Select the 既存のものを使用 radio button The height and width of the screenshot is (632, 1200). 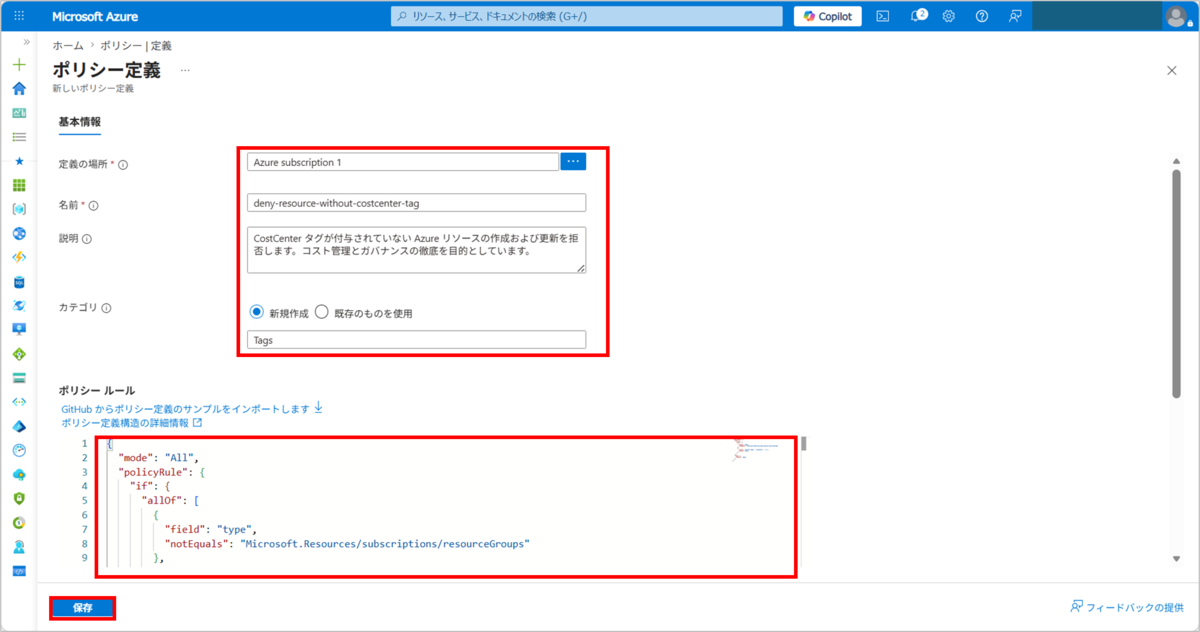tap(322, 312)
